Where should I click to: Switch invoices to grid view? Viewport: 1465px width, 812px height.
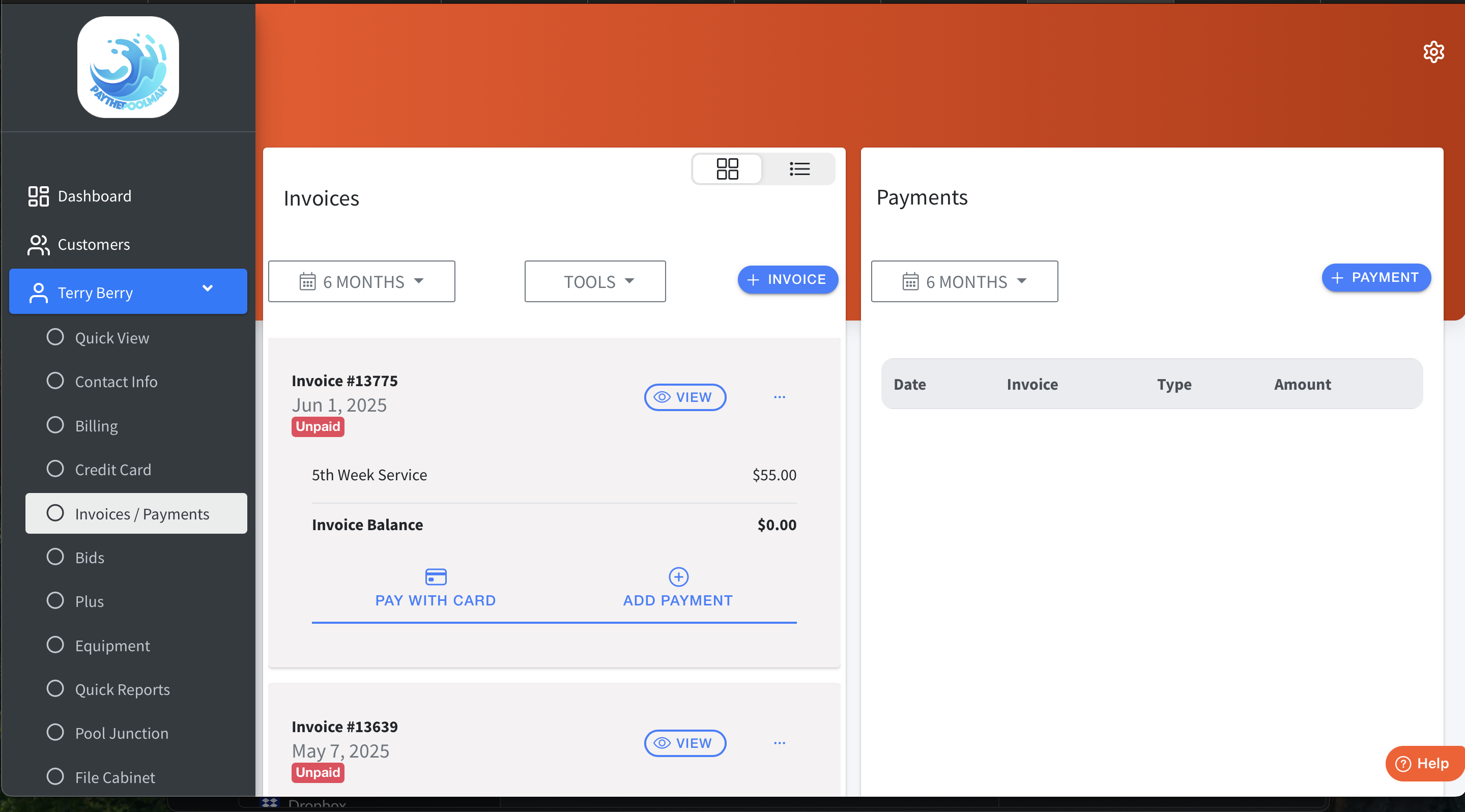click(727, 169)
